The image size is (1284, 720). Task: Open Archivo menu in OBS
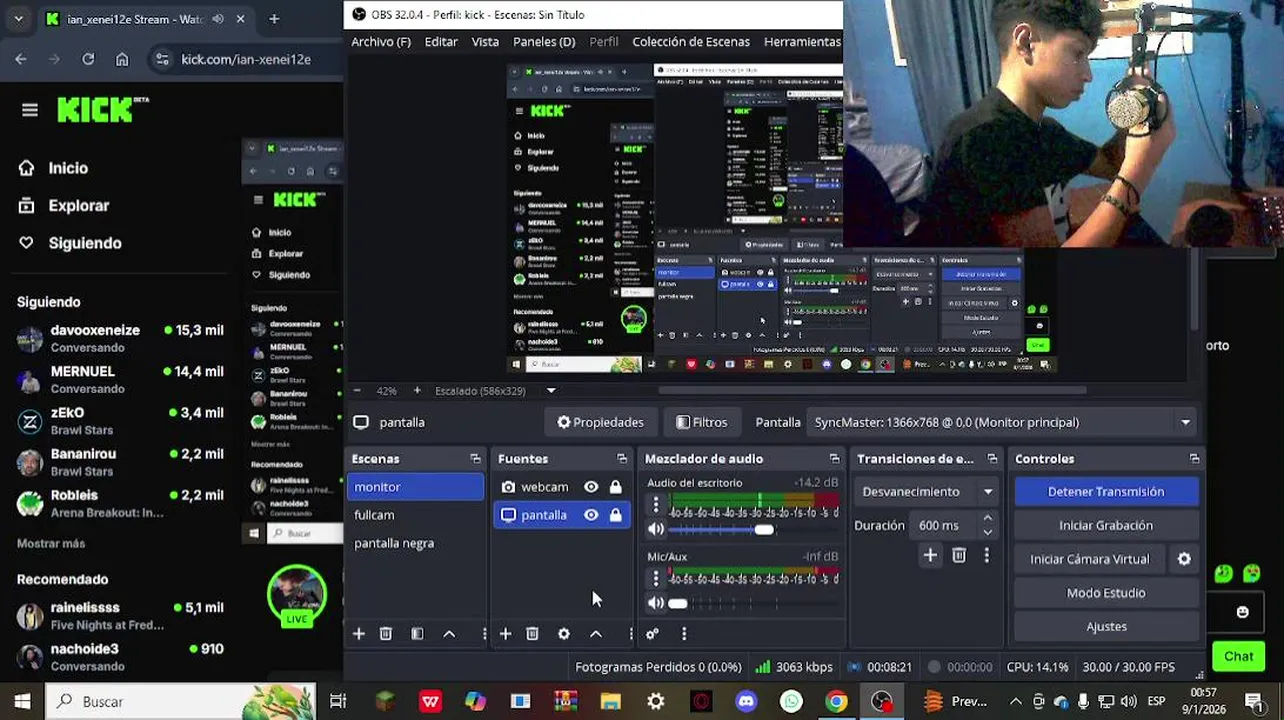(x=381, y=42)
